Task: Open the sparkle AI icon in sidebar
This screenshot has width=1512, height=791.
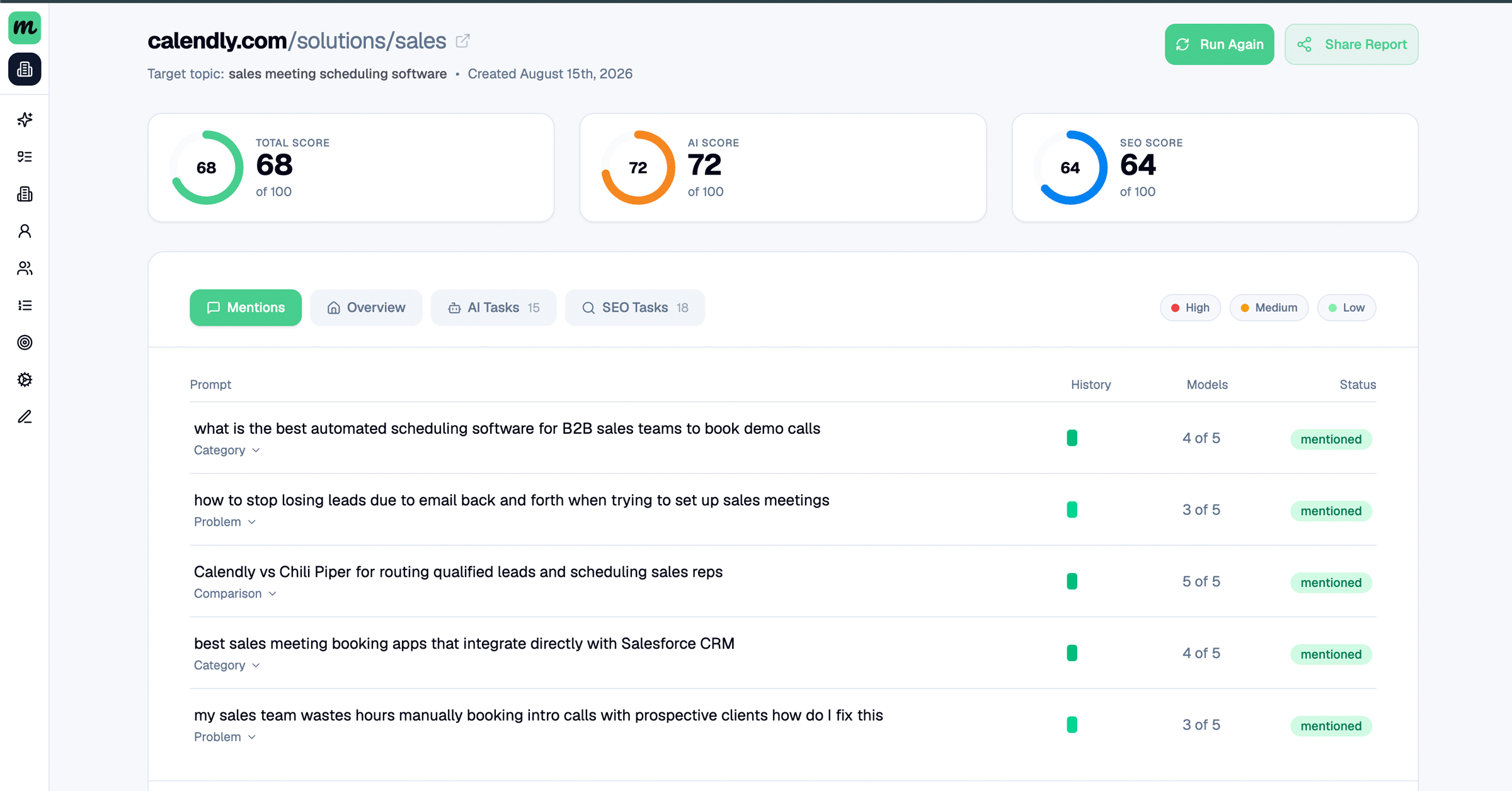Action: coord(25,120)
